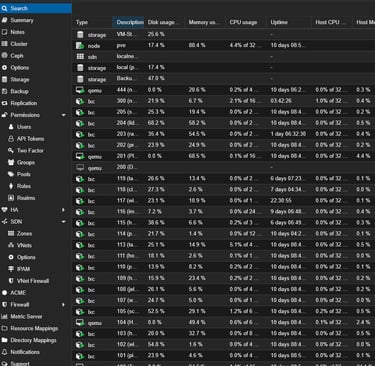Select the 1 day 06:32:30 uptime cell
375x366 pixels.
click(288, 134)
